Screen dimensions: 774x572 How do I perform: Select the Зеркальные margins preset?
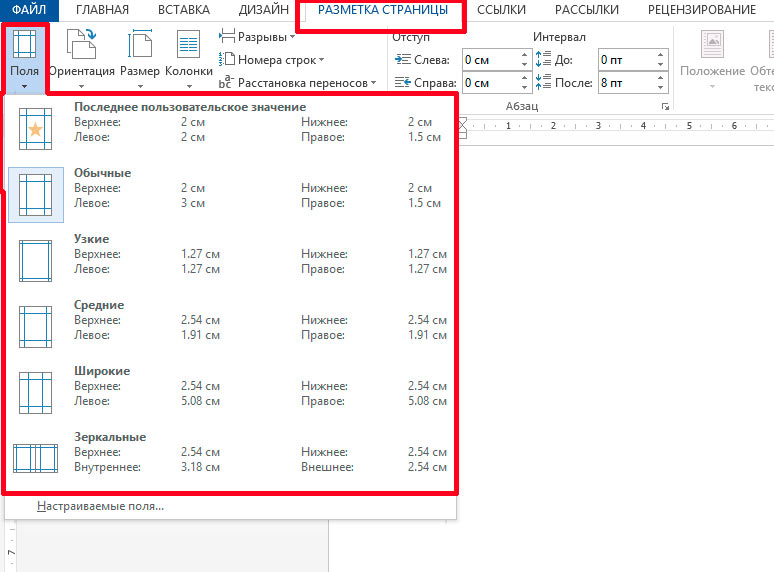(232, 458)
